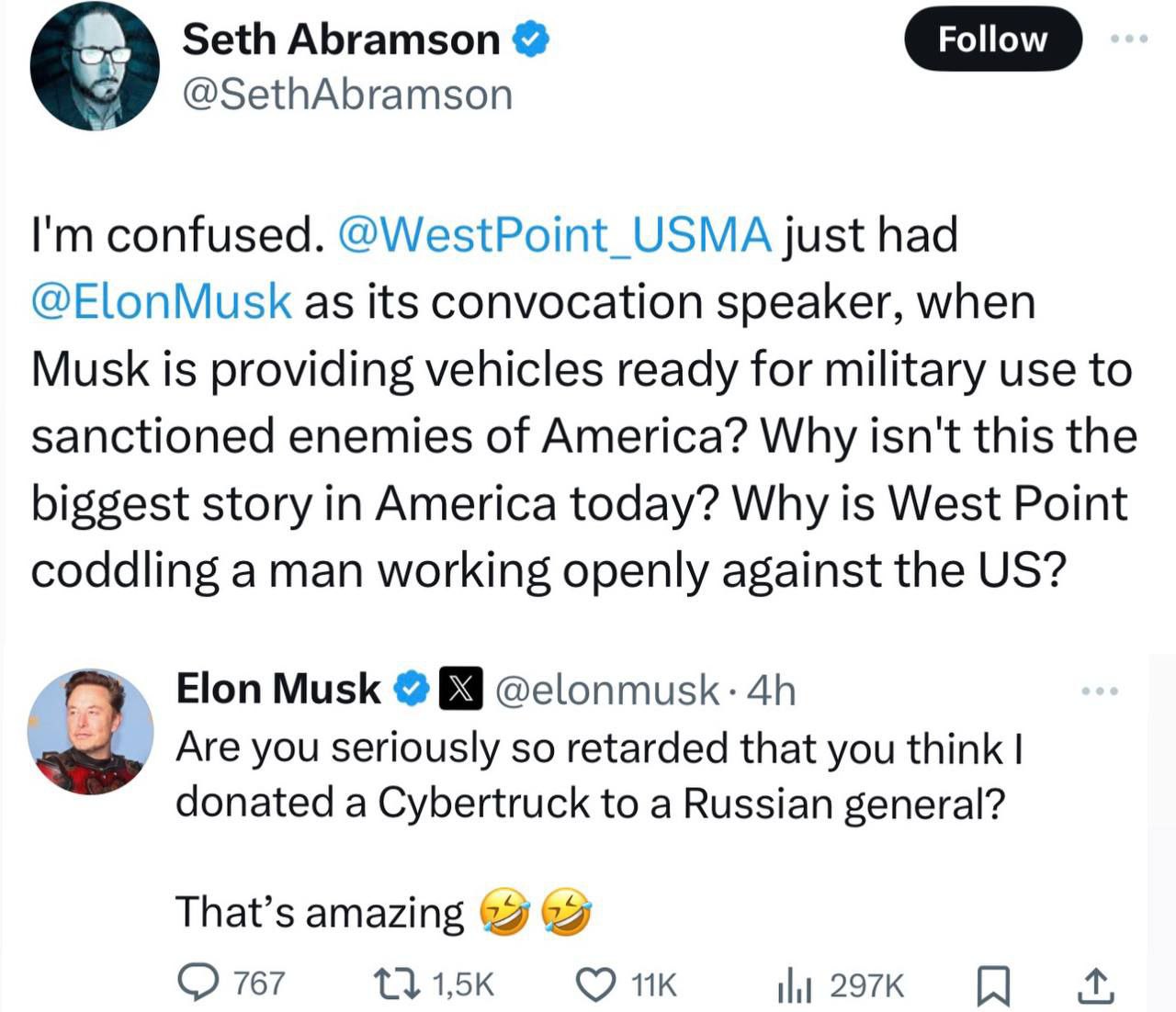The width and height of the screenshot is (1176, 1012).
Task: Click Seth Abramson's blue verified badge
Action: pos(530,39)
